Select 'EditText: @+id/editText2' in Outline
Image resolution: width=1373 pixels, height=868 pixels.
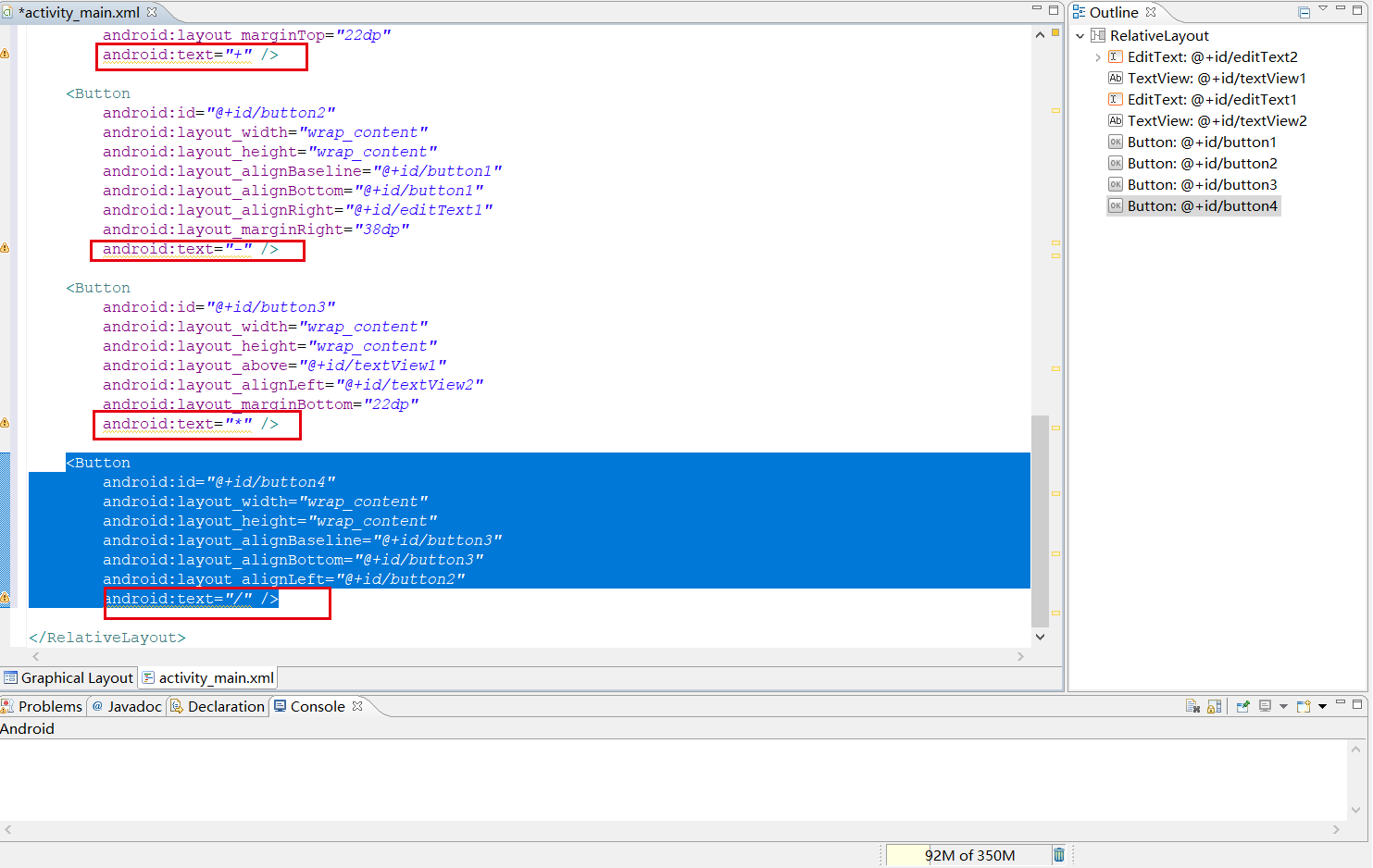1213,56
